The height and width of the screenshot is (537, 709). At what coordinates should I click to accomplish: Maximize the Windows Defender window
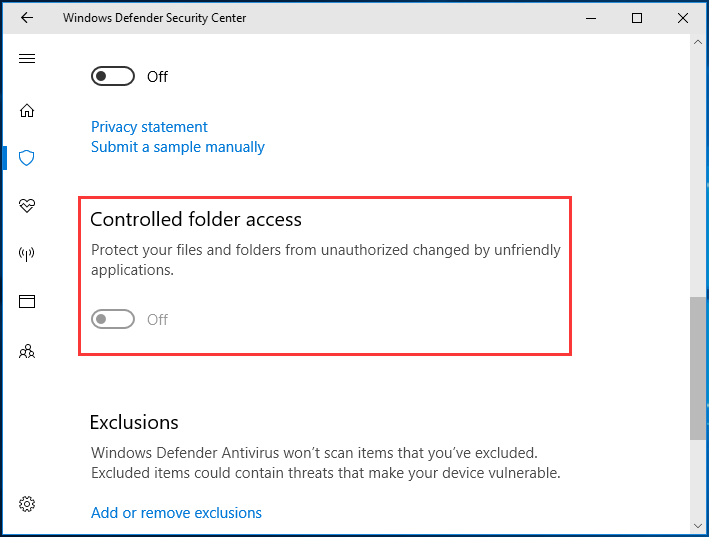click(x=637, y=18)
